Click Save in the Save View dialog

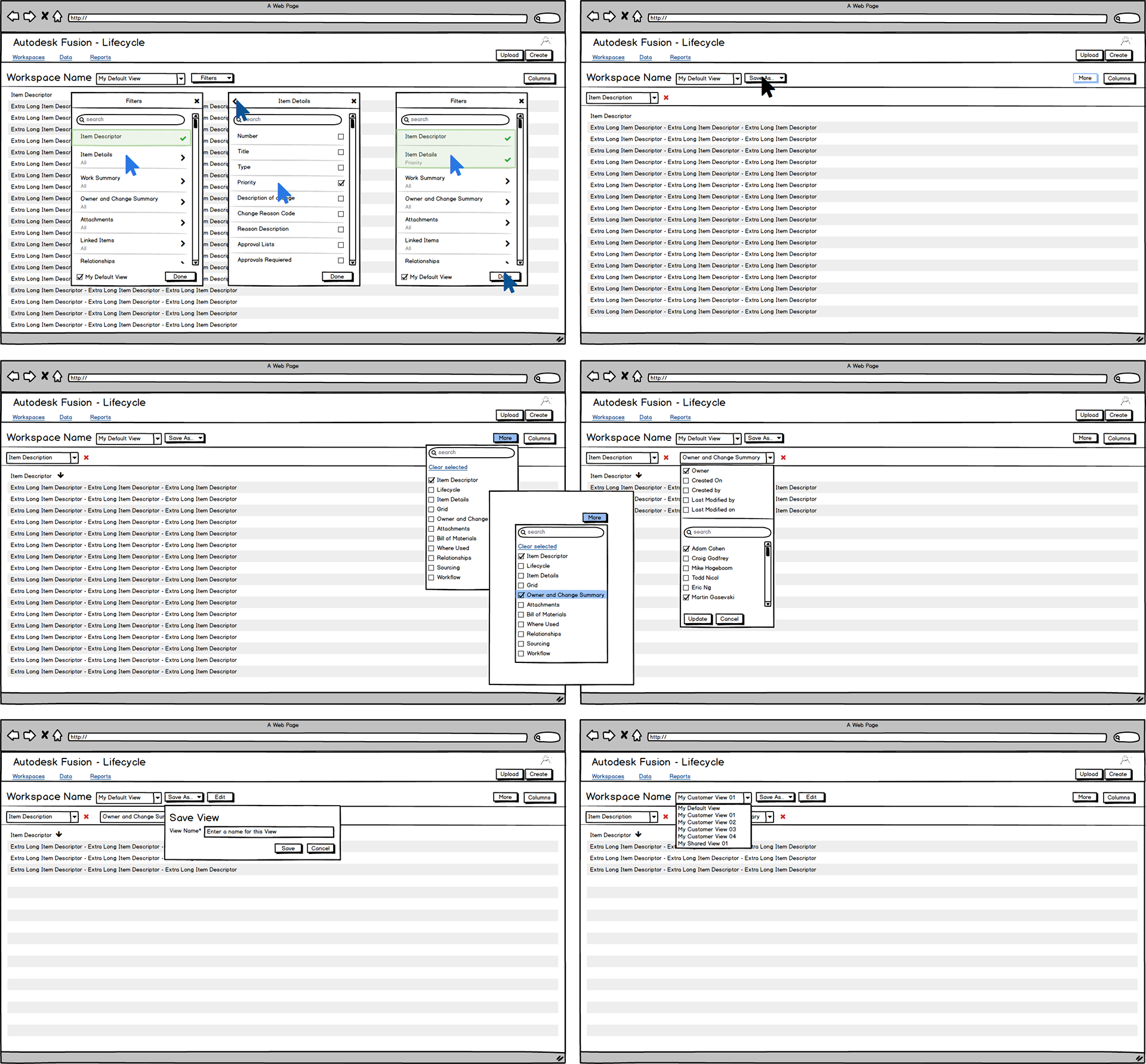(x=288, y=848)
